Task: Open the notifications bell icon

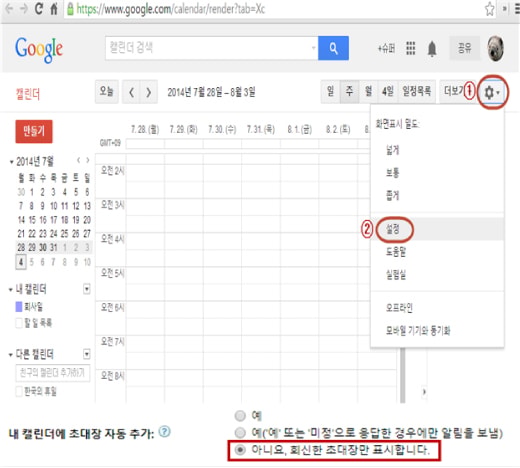Action: pyautogui.click(x=432, y=49)
